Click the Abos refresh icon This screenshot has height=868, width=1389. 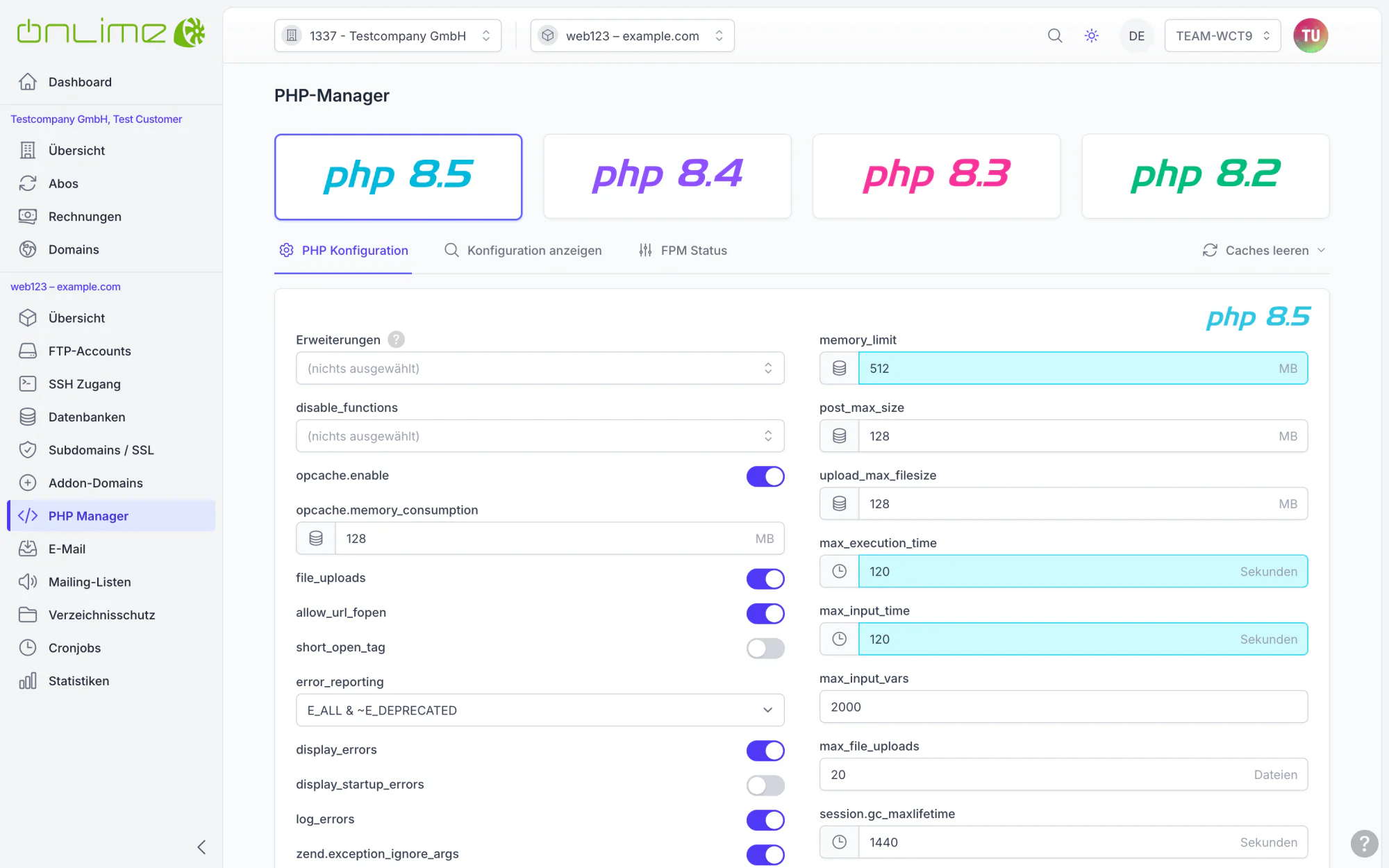[28, 183]
